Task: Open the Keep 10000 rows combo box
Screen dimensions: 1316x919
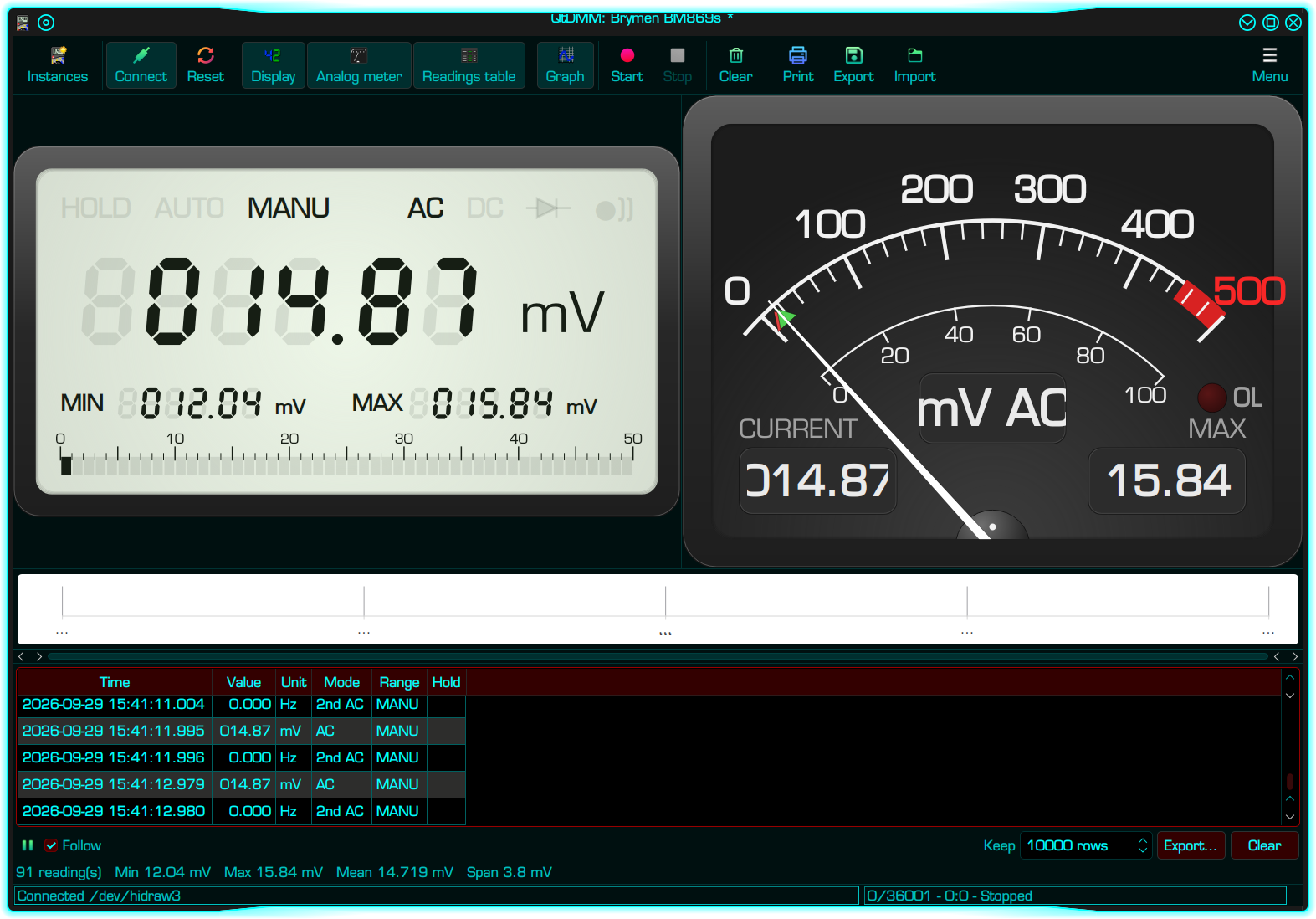Action: 1086,845
